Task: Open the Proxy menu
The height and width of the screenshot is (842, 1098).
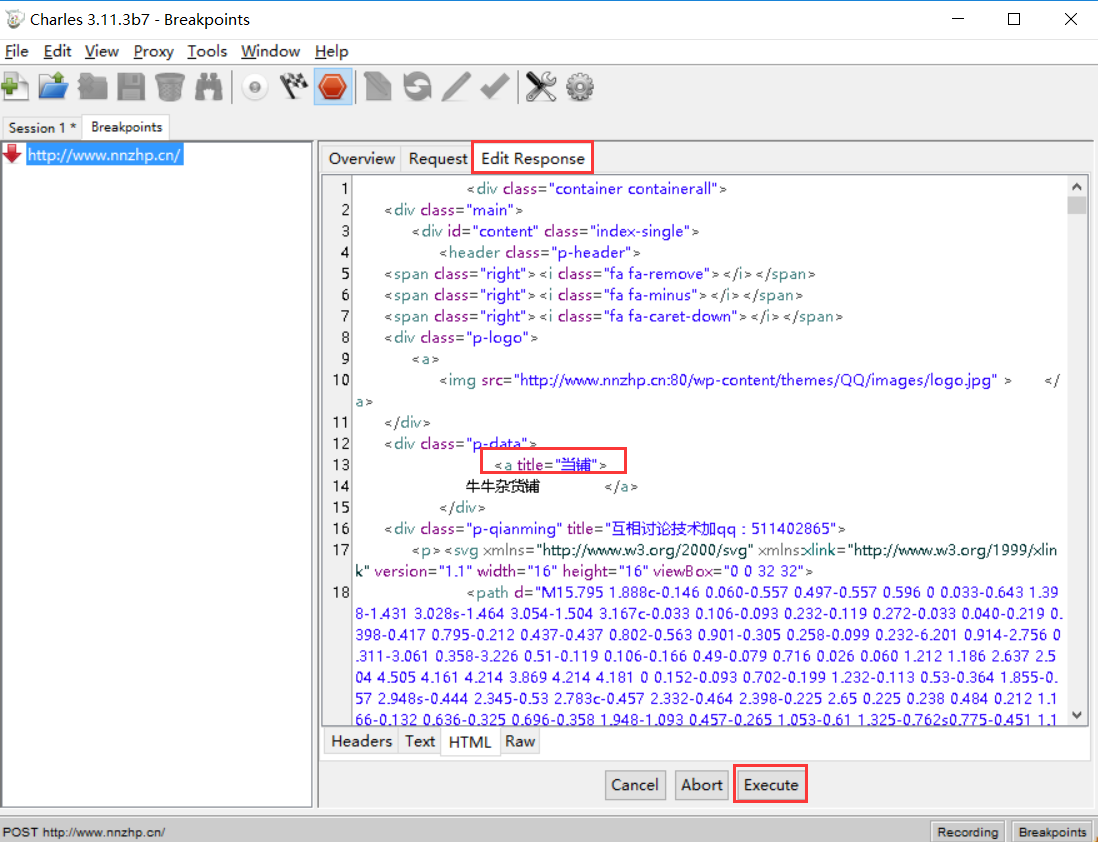Action: coord(153,51)
